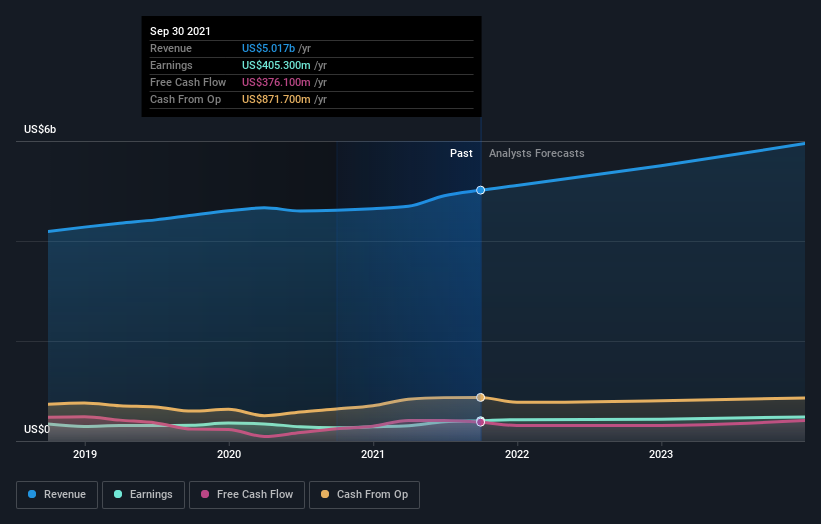Click the 2022 x-axis label
The height and width of the screenshot is (524, 821).
(517, 454)
